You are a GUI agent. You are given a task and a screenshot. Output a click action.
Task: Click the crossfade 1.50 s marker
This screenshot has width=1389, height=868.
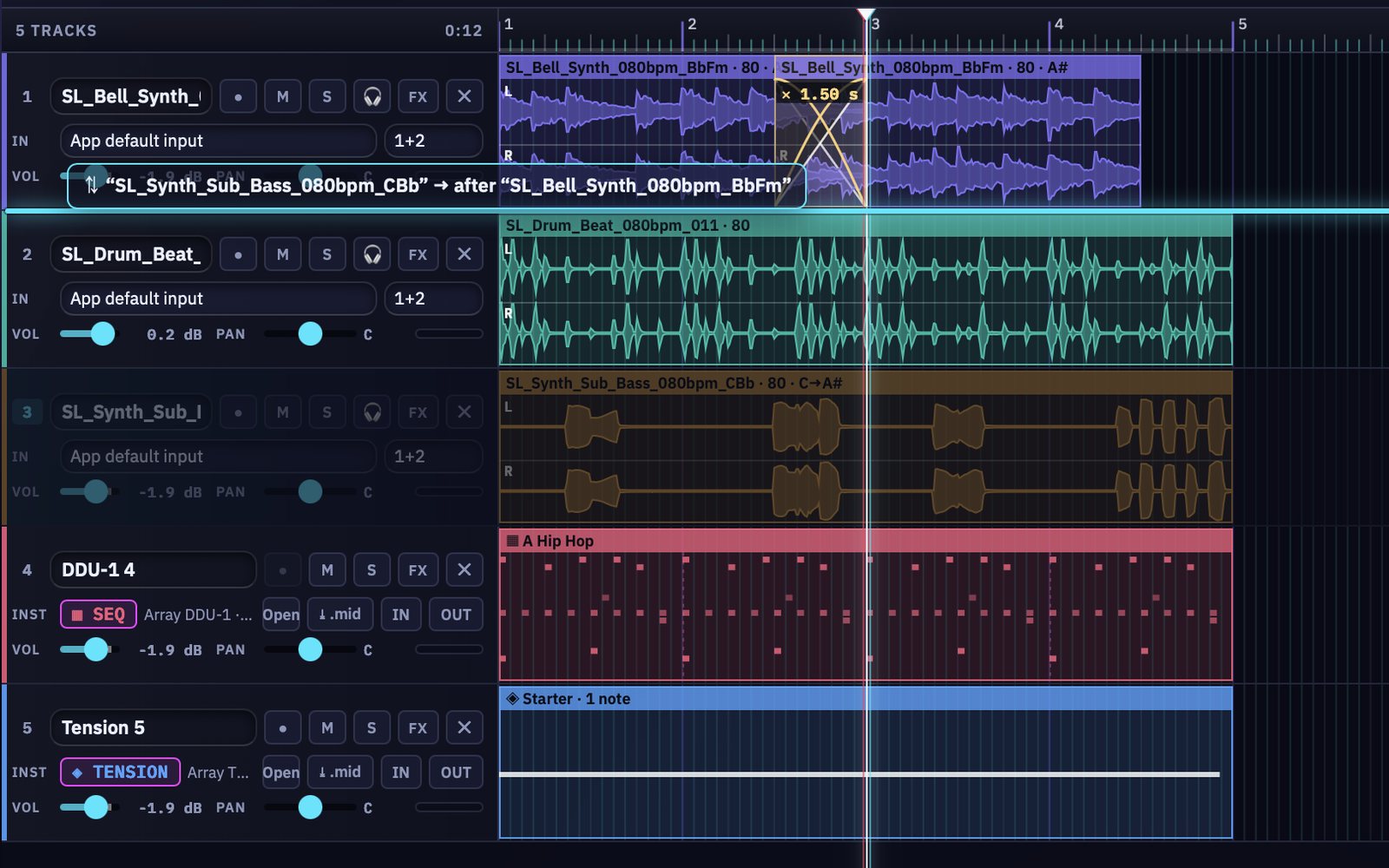820,94
